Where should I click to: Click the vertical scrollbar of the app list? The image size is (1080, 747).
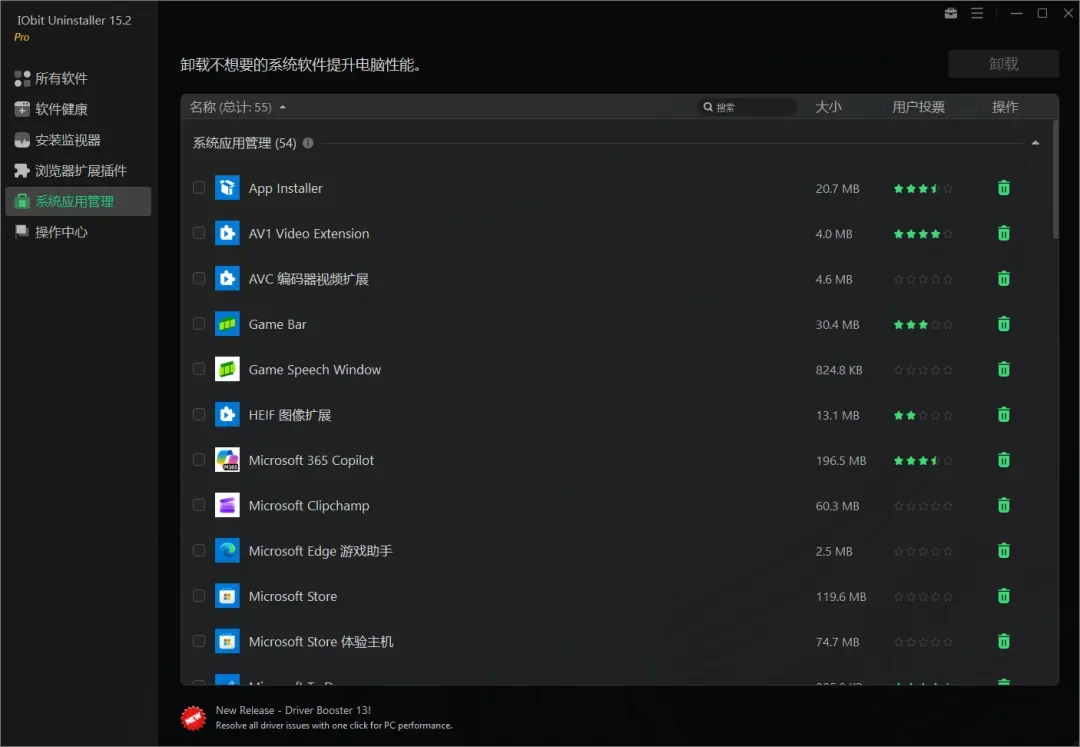click(1055, 180)
